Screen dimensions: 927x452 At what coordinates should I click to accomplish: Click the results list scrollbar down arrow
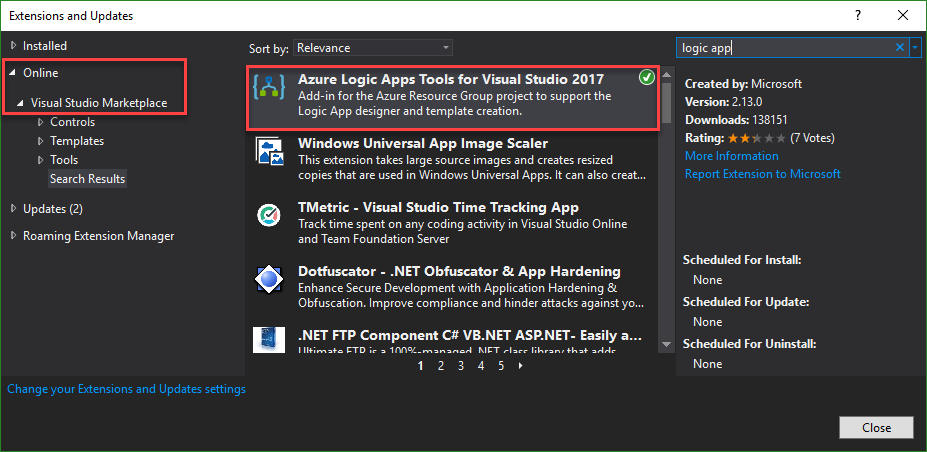pos(666,344)
